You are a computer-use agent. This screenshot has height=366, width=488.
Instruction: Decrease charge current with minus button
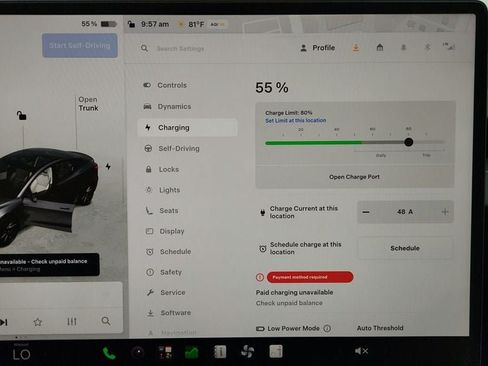tap(366, 212)
